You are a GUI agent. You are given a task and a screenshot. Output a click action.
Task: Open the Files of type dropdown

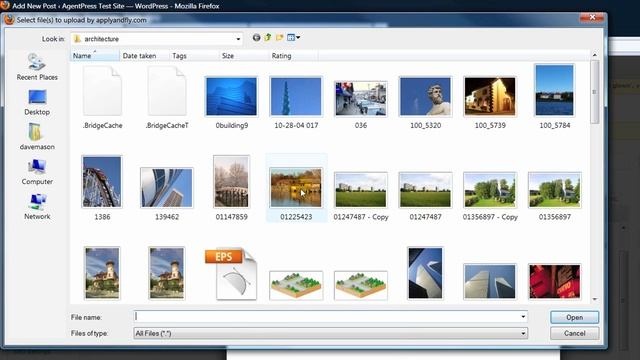[x=330, y=333]
